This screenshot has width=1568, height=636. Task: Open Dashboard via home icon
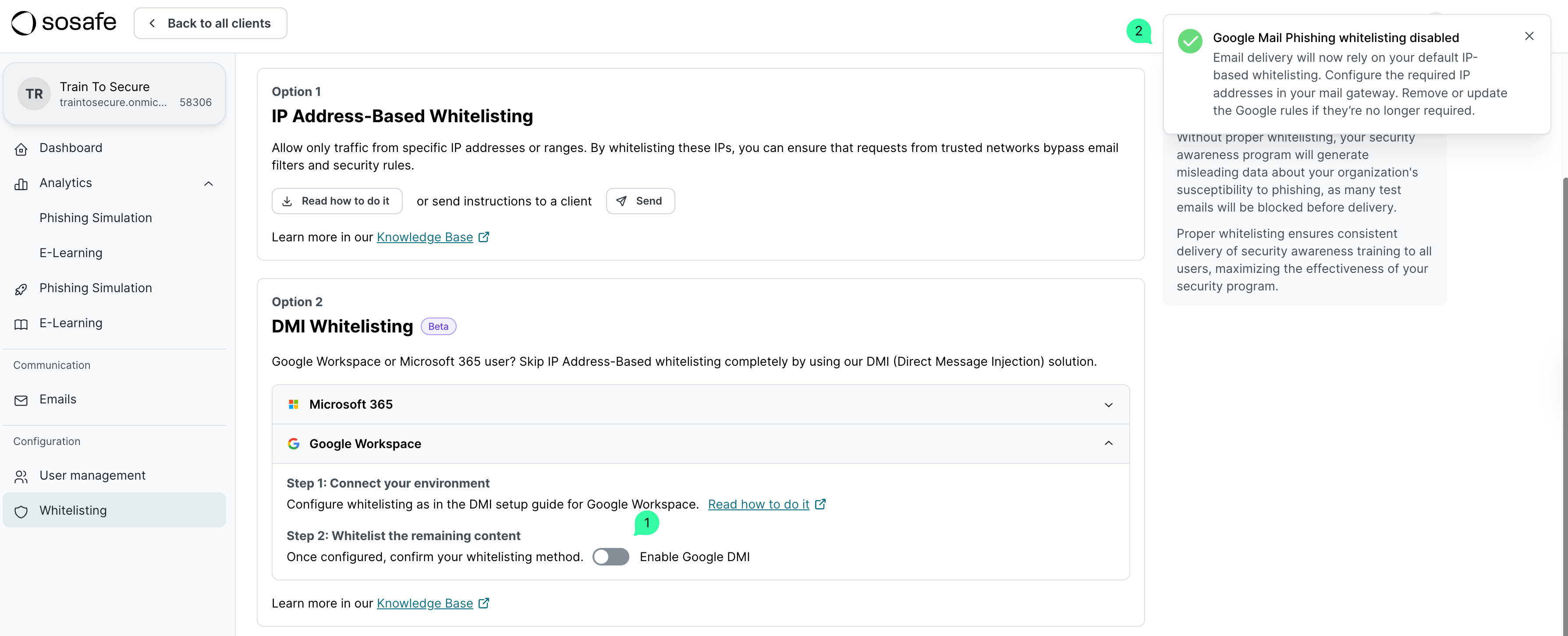click(21, 149)
